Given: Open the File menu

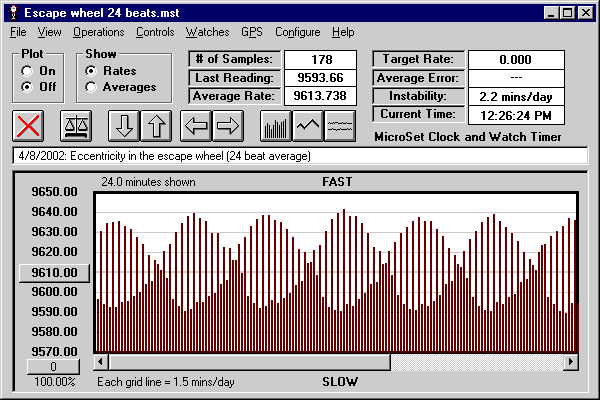Looking at the screenshot, I should coord(18,32).
